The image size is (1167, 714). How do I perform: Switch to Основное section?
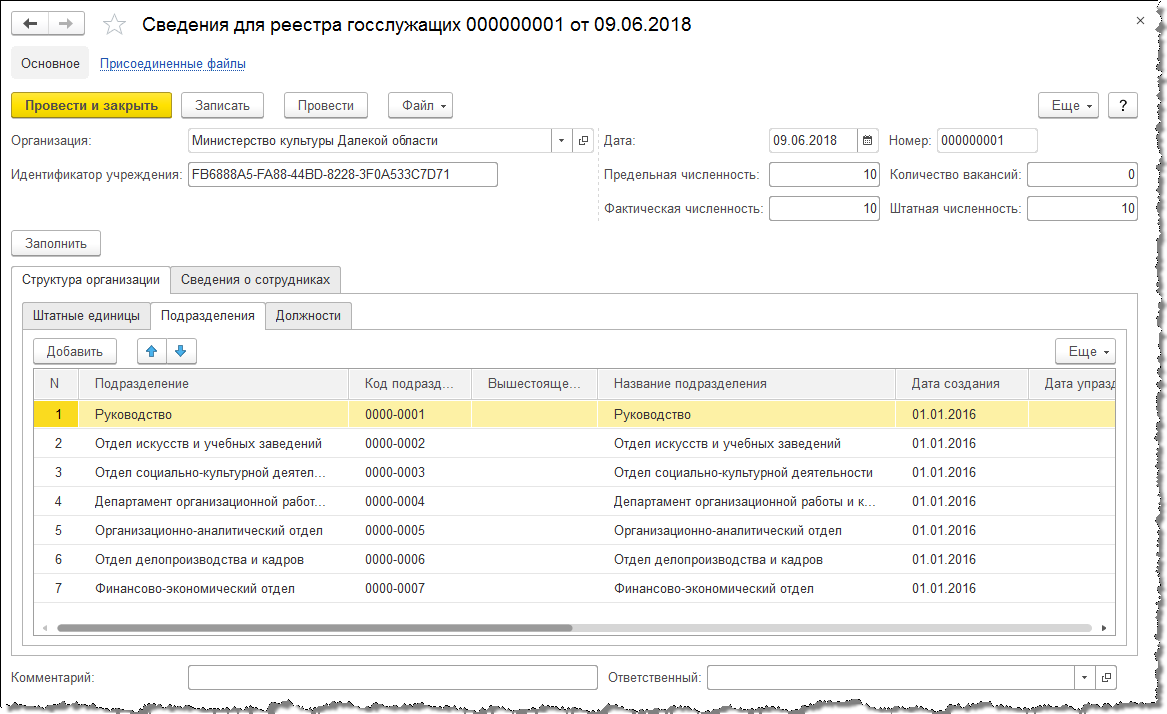click(x=50, y=63)
